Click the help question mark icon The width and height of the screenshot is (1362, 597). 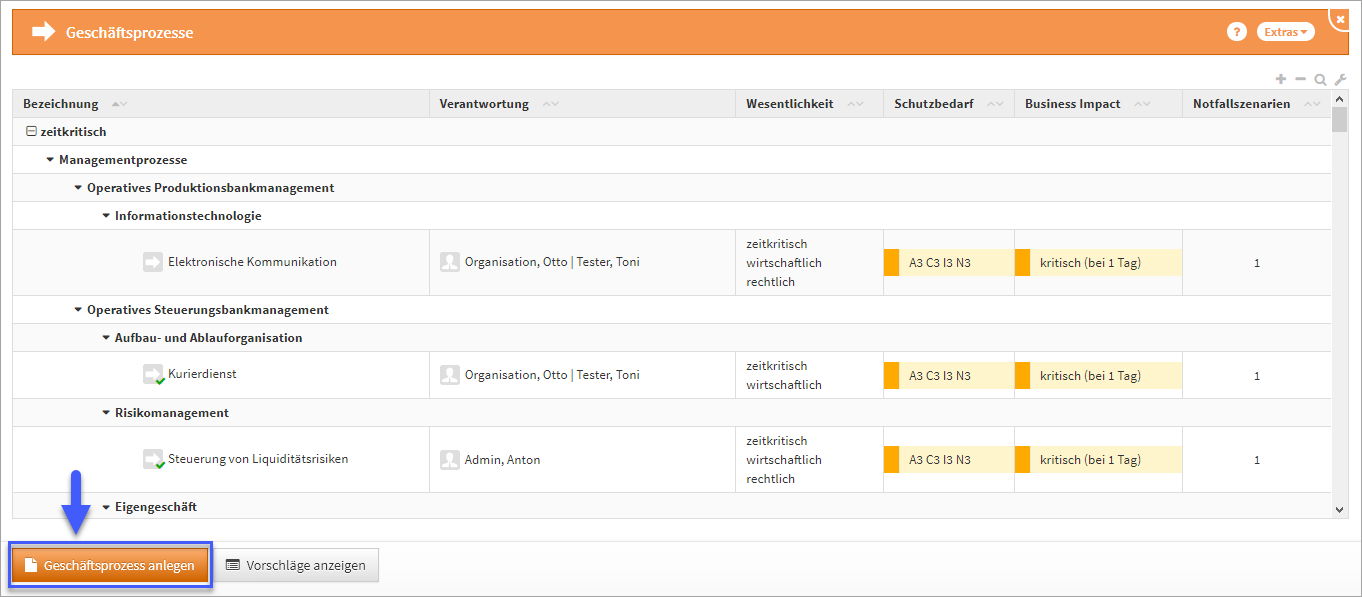(1236, 32)
